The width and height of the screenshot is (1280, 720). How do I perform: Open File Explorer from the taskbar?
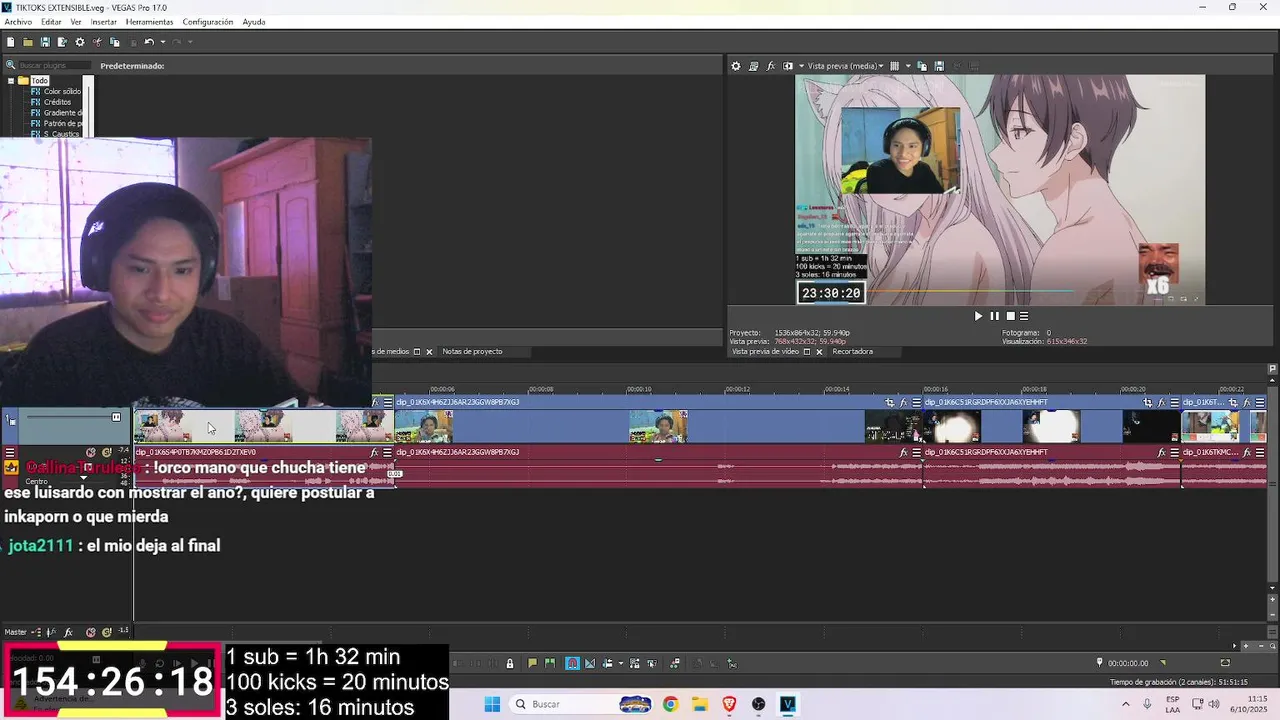click(x=699, y=704)
